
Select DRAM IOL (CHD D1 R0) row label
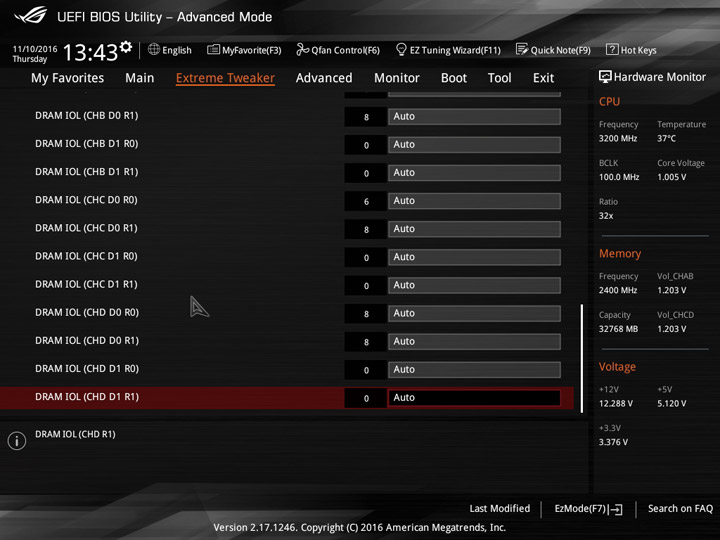tap(87, 369)
